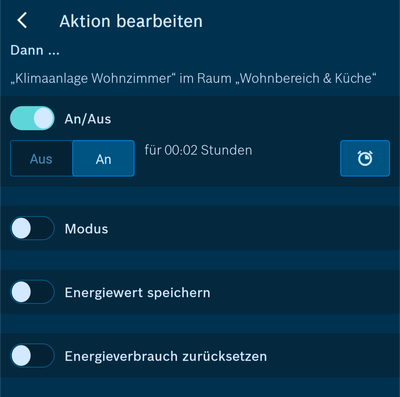Enable the Modus toggle switch
Image resolution: width=400 pixels, height=397 pixels.
pyautogui.click(x=32, y=228)
